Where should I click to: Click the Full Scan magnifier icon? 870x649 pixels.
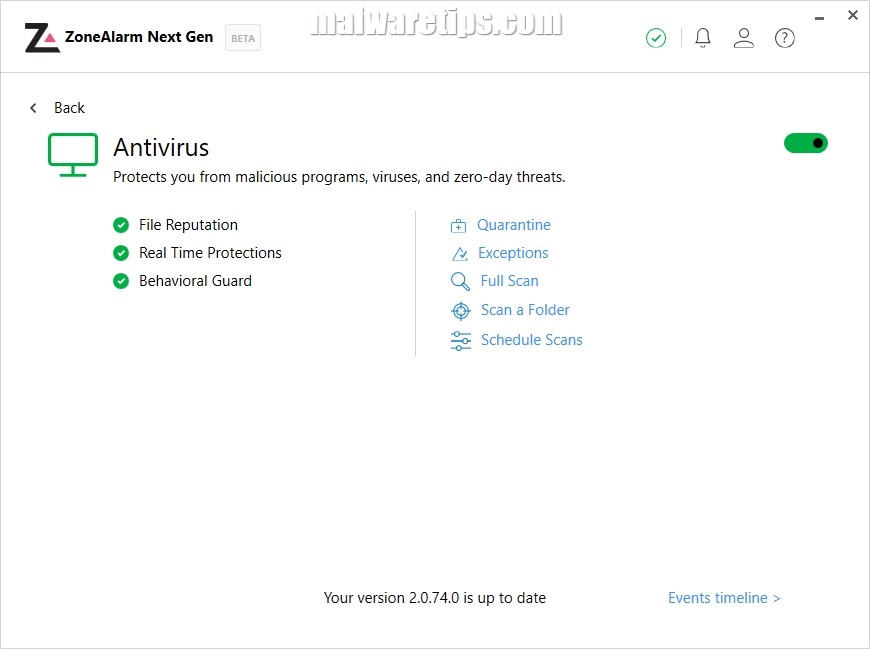point(460,281)
